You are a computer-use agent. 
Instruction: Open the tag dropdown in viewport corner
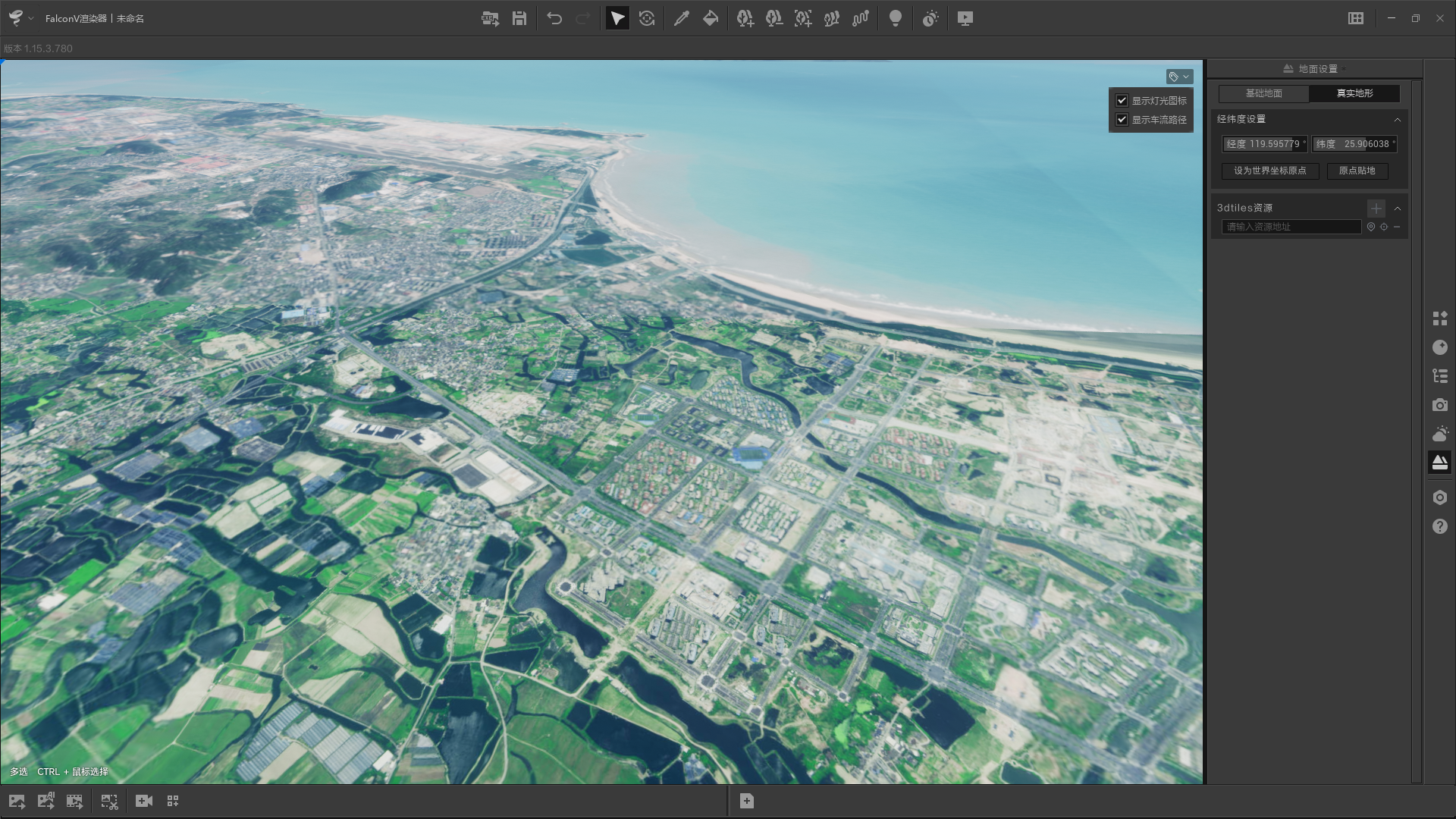[1179, 77]
